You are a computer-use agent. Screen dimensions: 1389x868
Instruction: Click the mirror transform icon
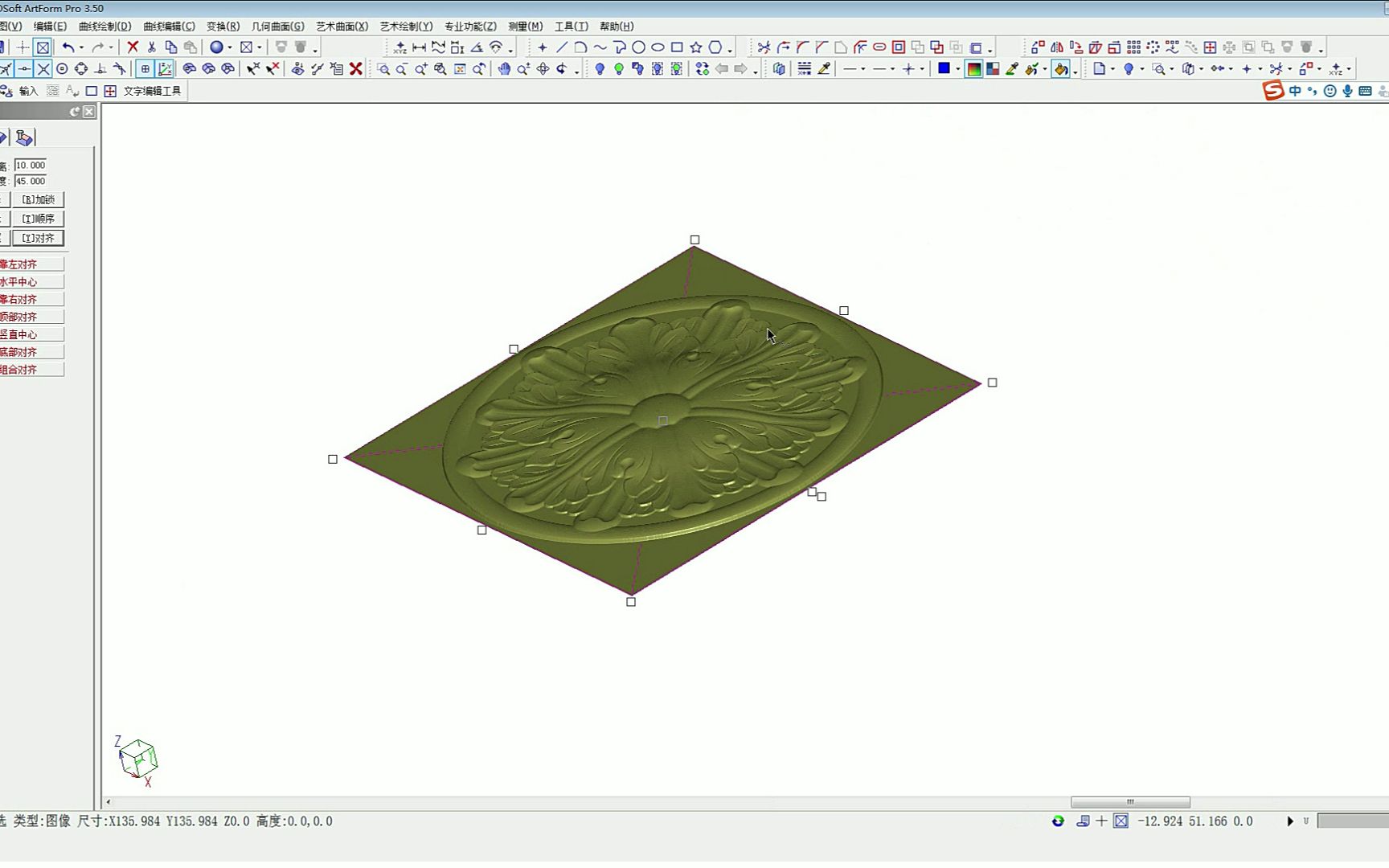pyautogui.click(x=1057, y=47)
